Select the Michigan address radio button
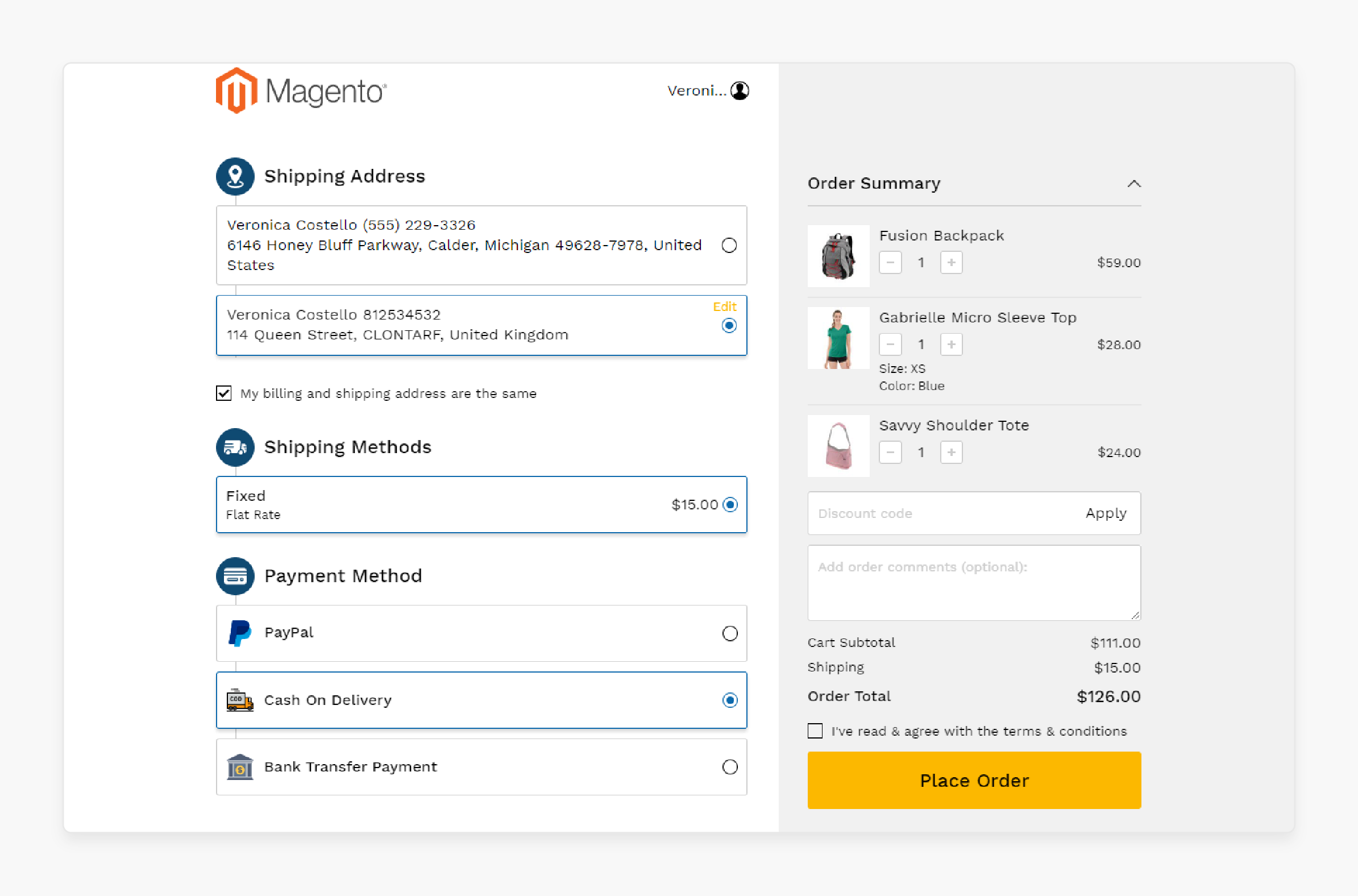Viewport: 1358px width, 896px height. (x=729, y=245)
